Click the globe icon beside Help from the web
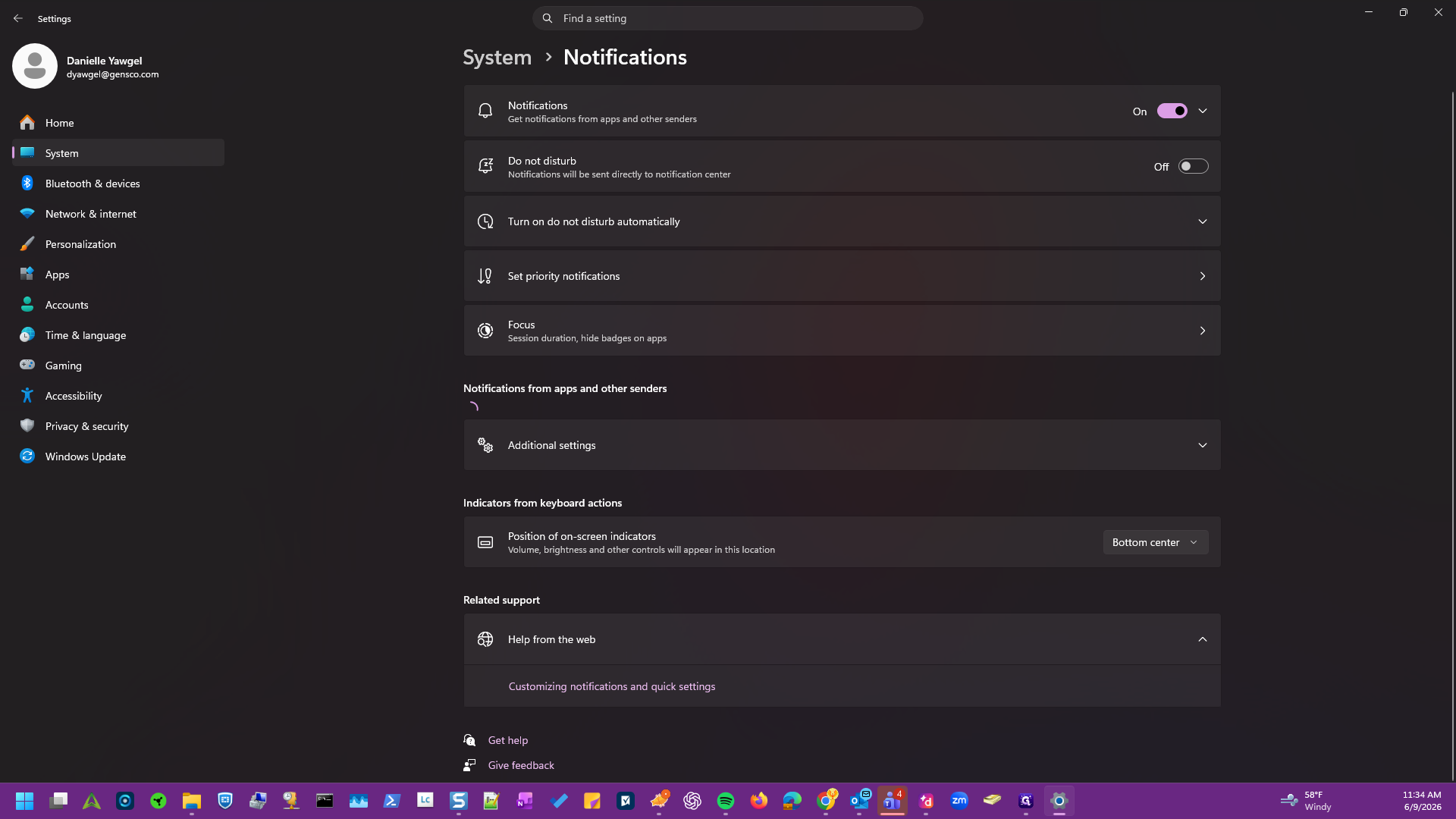1456x819 pixels. (x=485, y=639)
